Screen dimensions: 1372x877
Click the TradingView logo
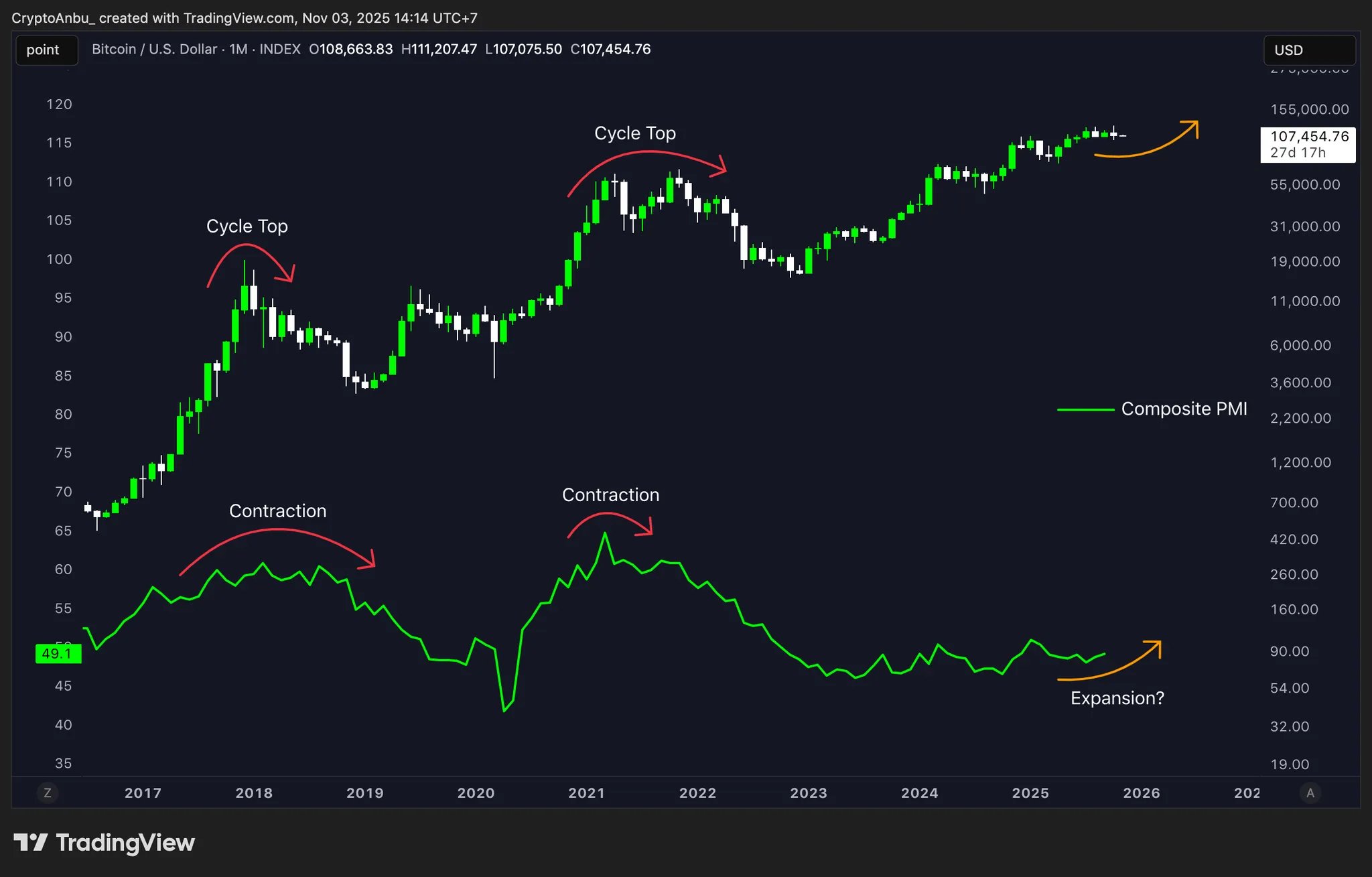(x=105, y=842)
